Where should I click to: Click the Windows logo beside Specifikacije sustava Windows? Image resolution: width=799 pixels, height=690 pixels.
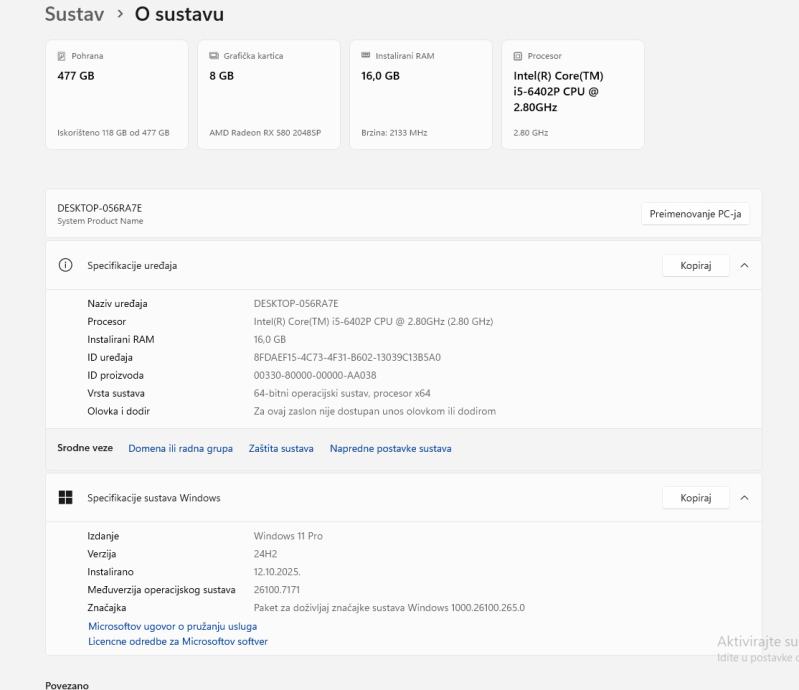66,498
